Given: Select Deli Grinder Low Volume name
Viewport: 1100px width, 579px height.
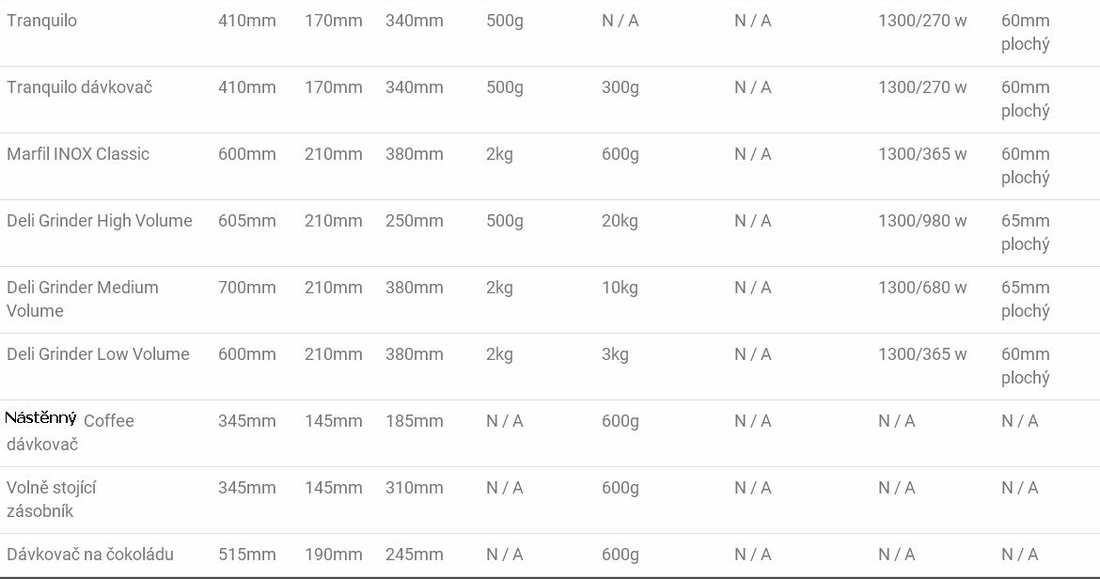Looking at the screenshot, I should (x=98, y=354).
